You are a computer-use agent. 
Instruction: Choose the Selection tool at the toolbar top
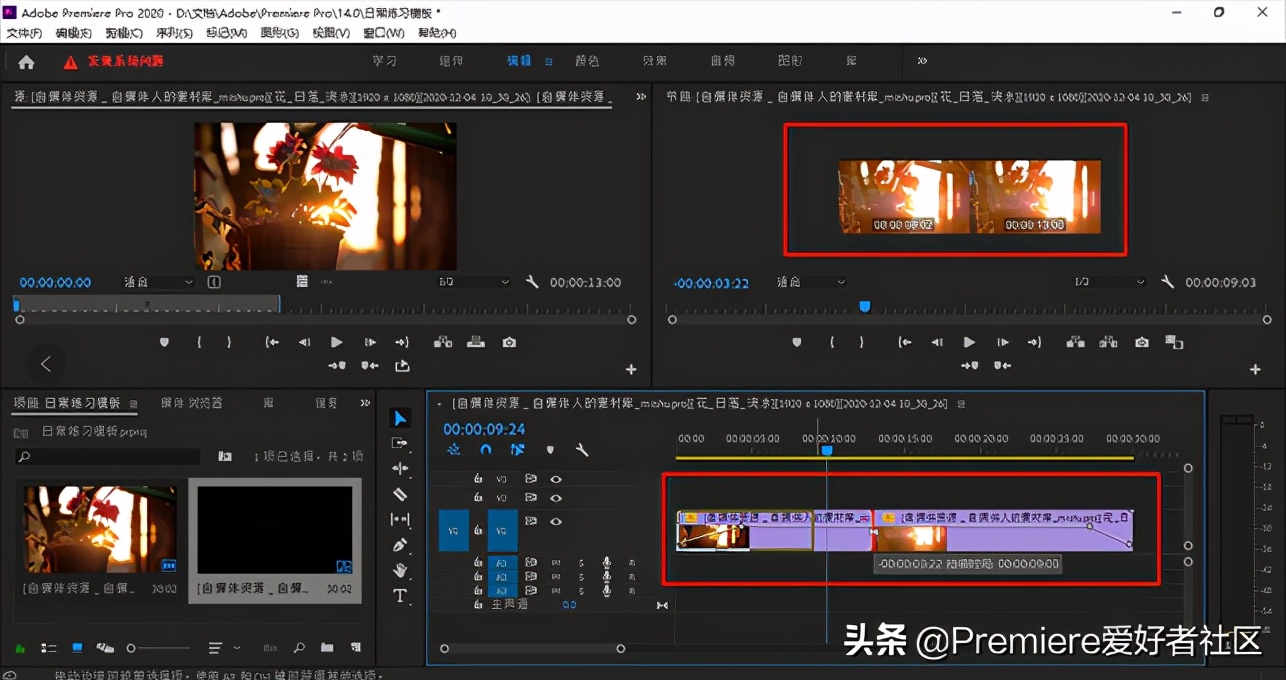[400, 416]
